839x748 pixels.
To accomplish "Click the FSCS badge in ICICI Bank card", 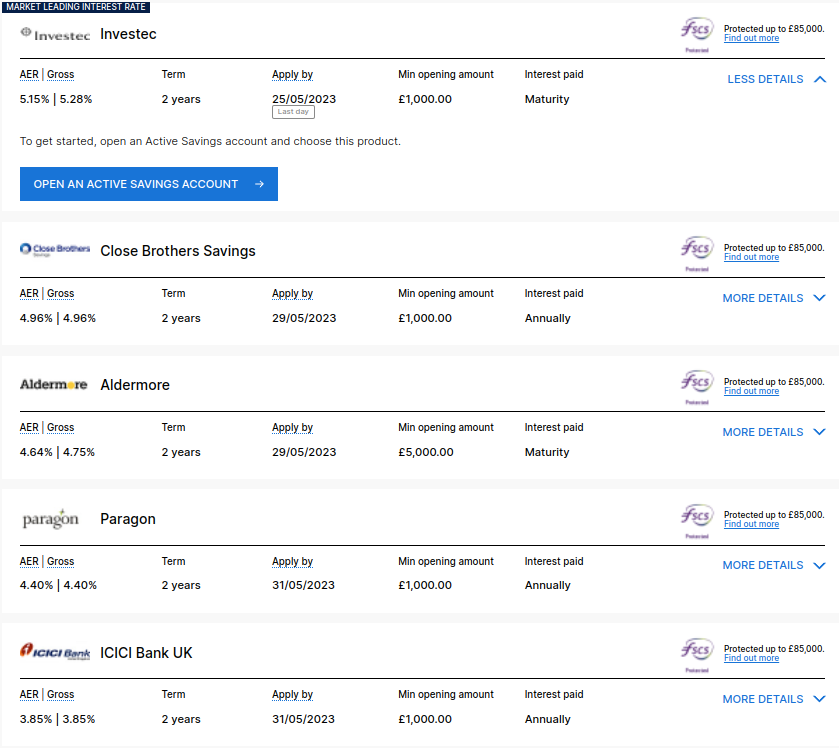I will click(697, 654).
